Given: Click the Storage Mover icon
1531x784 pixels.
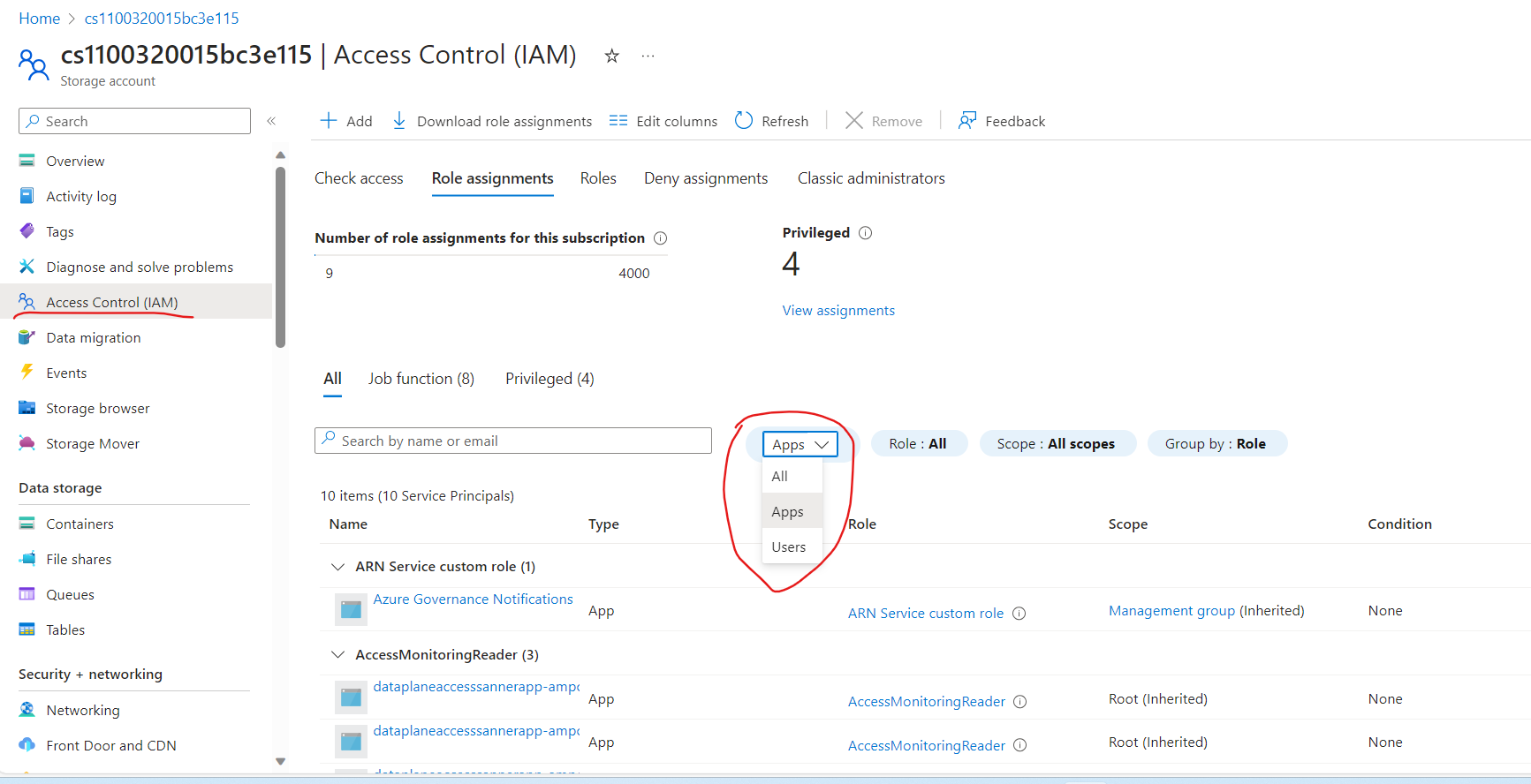Looking at the screenshot, I should point(27,443).
